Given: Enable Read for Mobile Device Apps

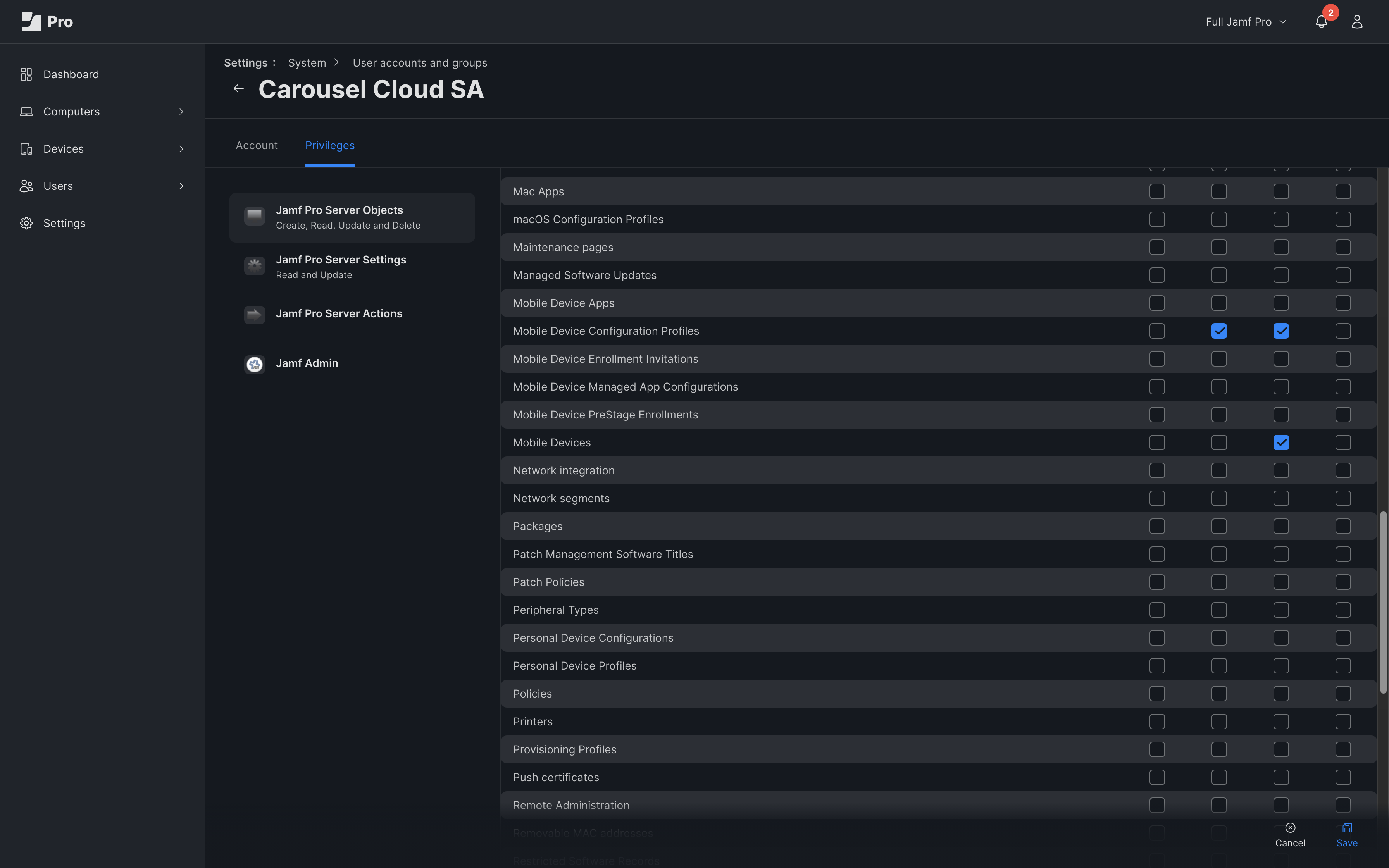Looking at the screenshot, I should click(x=1219, y=303).
